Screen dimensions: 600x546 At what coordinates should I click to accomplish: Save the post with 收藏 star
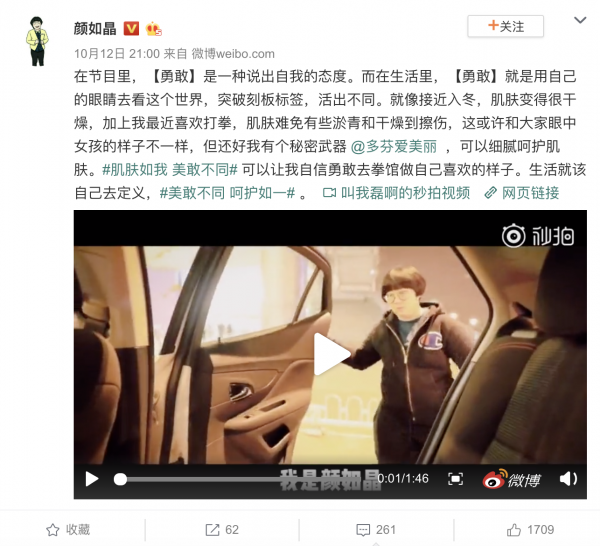[68, 530]
